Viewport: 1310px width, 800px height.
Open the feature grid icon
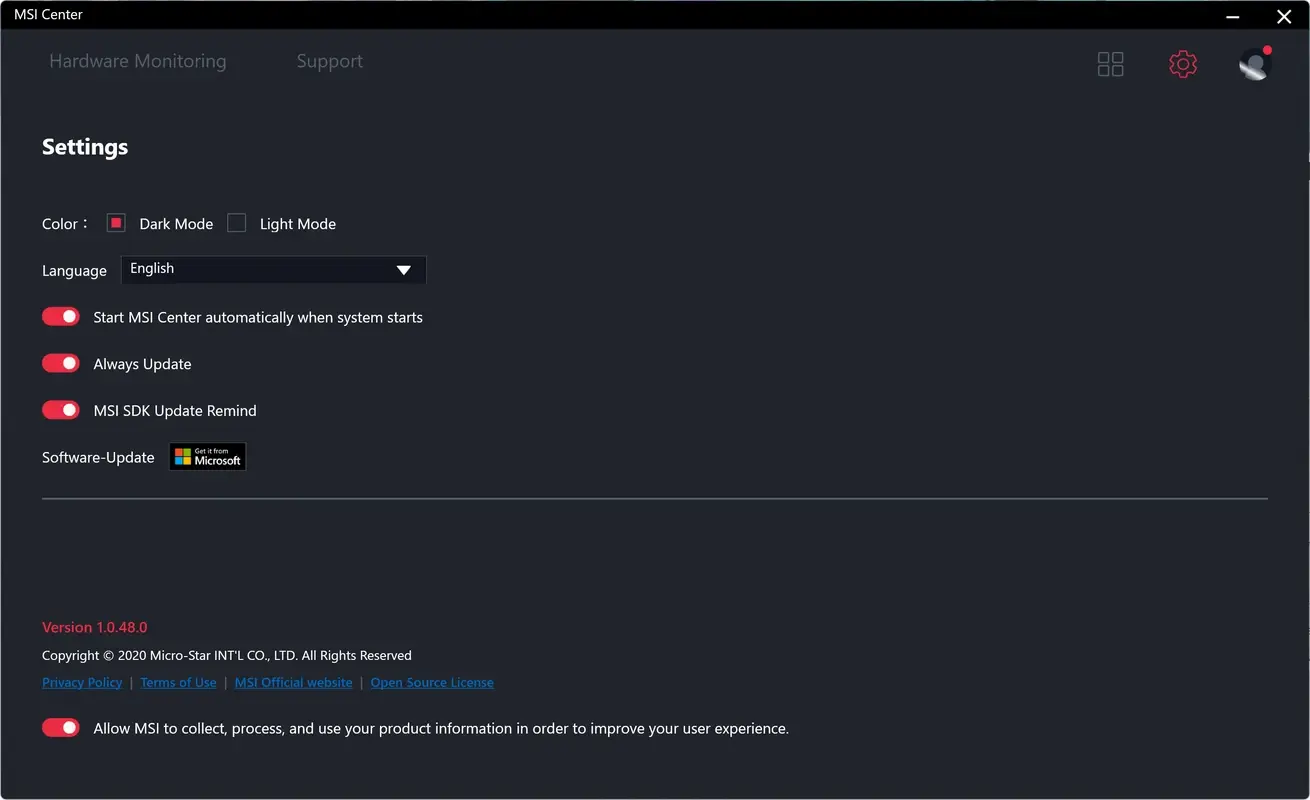(1110, 63)
